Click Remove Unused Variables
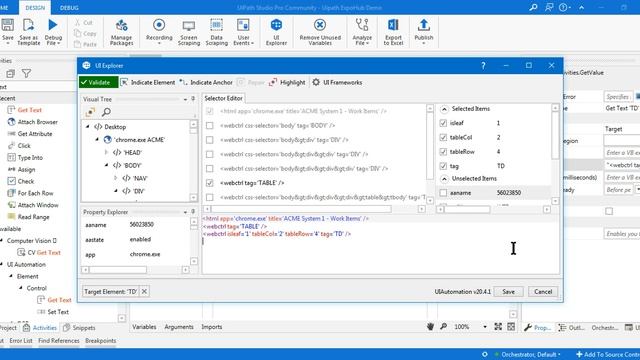Screen dimensions: 640x360 (x=320, y=32)
